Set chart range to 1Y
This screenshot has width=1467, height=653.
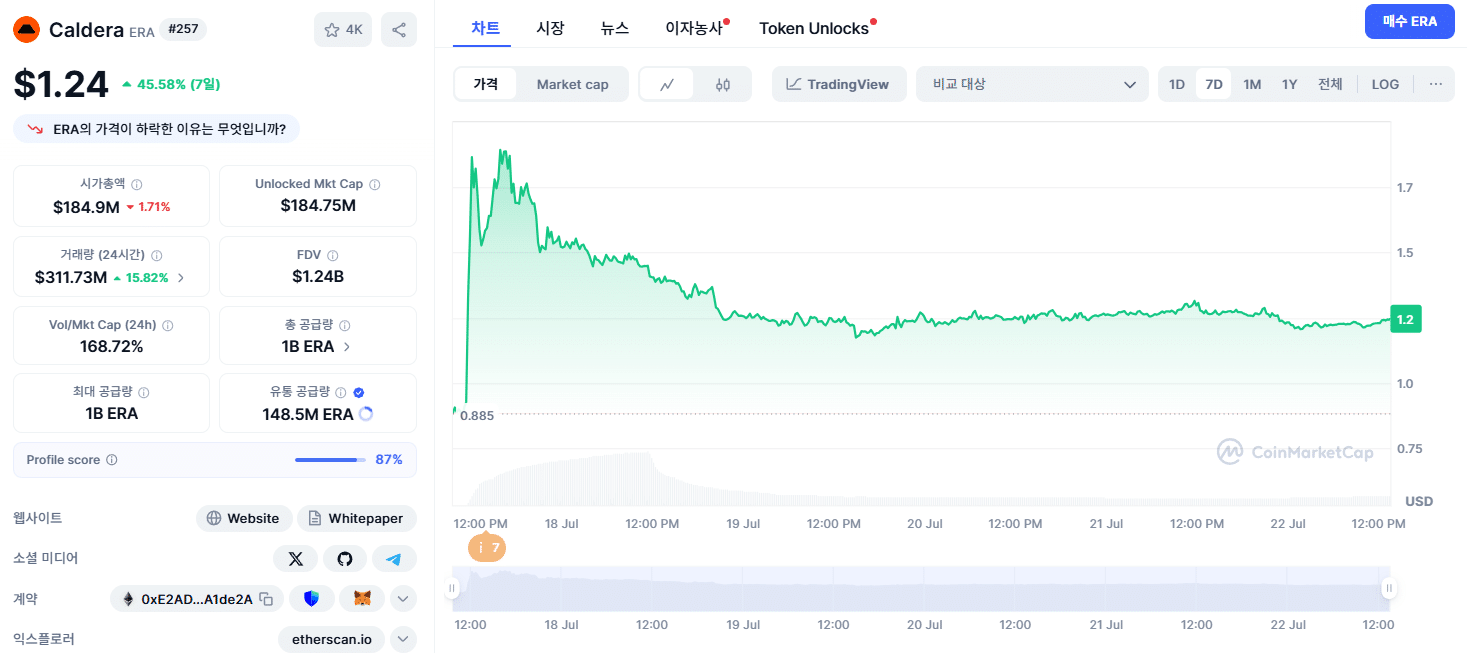[x=1290, y=84]
